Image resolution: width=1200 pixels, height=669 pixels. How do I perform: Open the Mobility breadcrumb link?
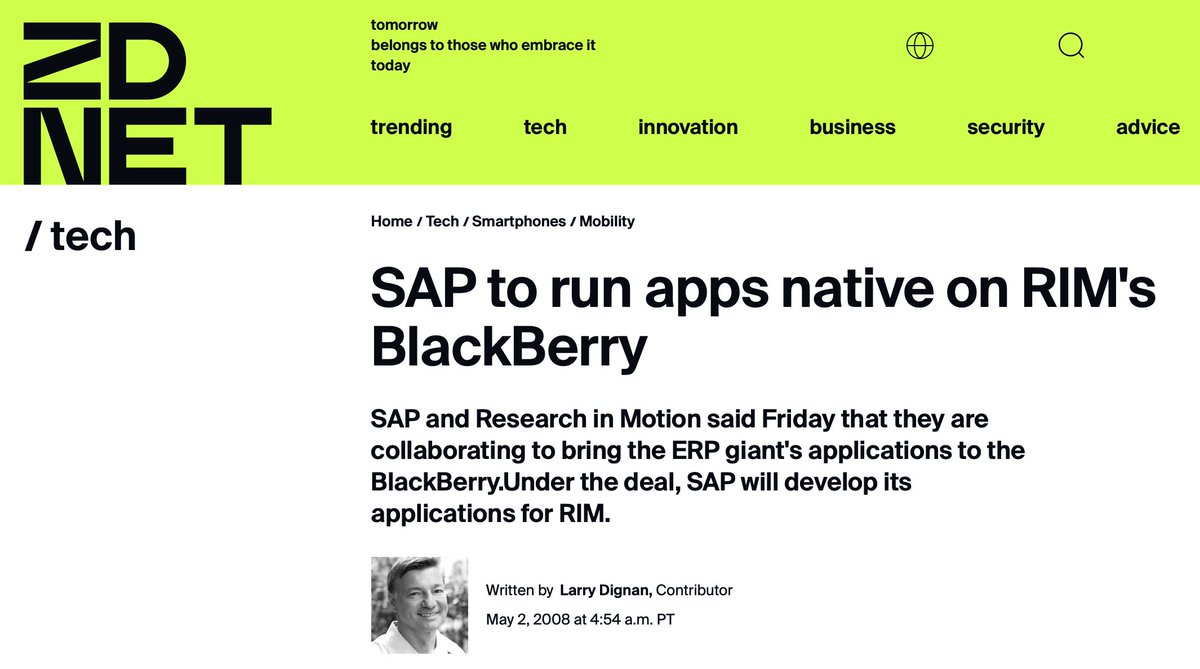(607, 221)
